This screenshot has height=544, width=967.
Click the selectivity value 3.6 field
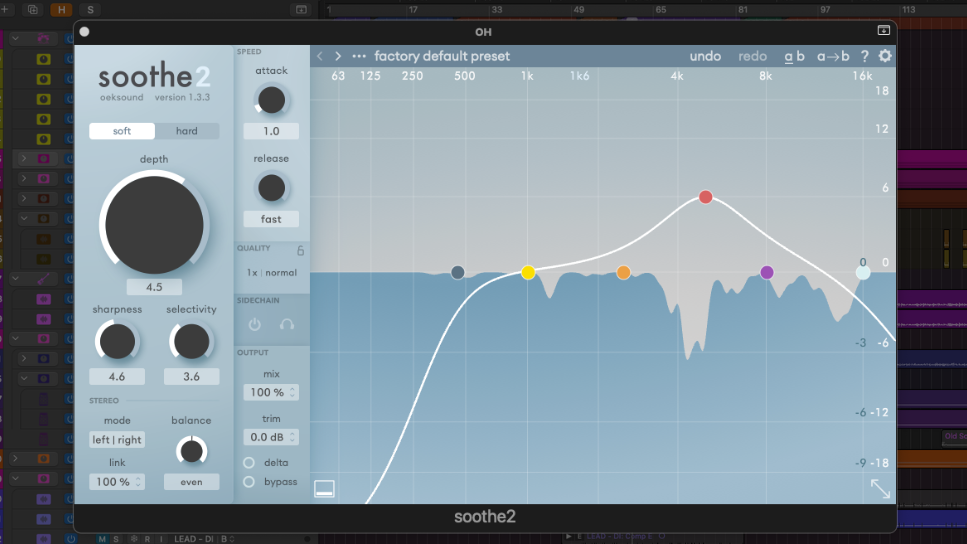[191, 376]
